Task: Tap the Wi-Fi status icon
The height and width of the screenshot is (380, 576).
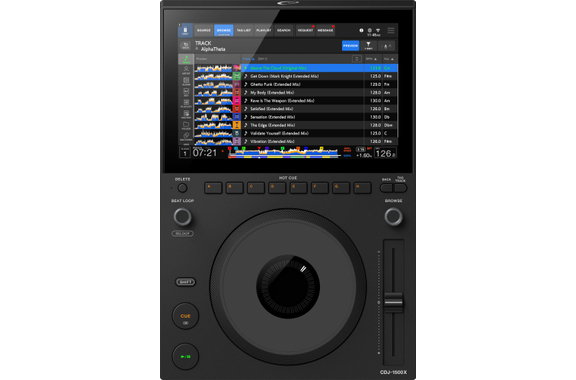Action: (x=378, y=31)
